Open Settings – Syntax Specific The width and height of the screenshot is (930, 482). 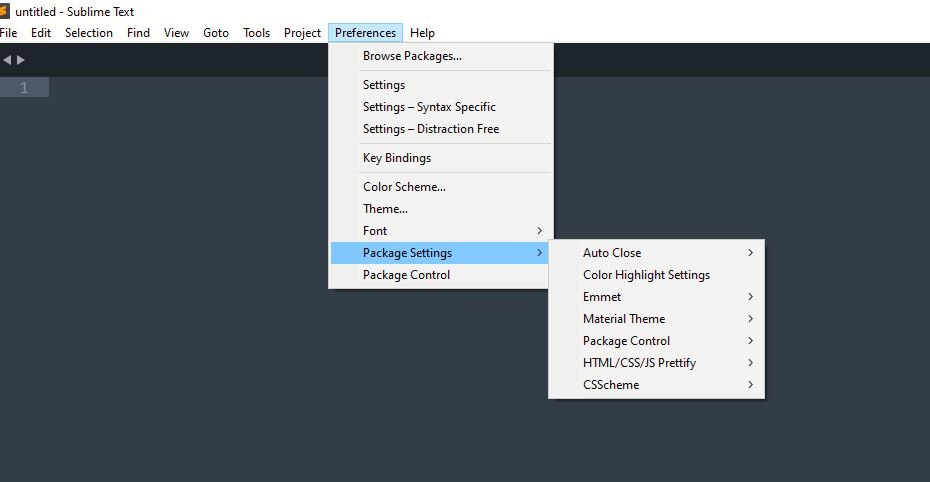[x=441, y=107]
